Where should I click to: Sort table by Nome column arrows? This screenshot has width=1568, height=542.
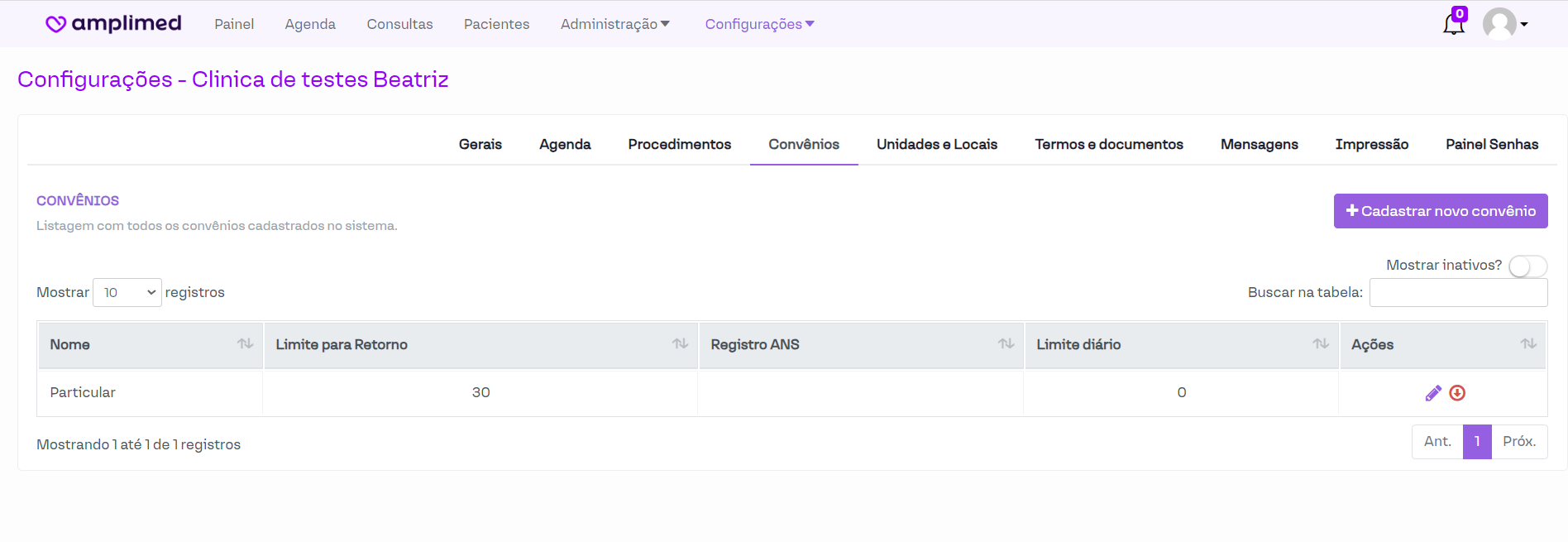[245, 344]
